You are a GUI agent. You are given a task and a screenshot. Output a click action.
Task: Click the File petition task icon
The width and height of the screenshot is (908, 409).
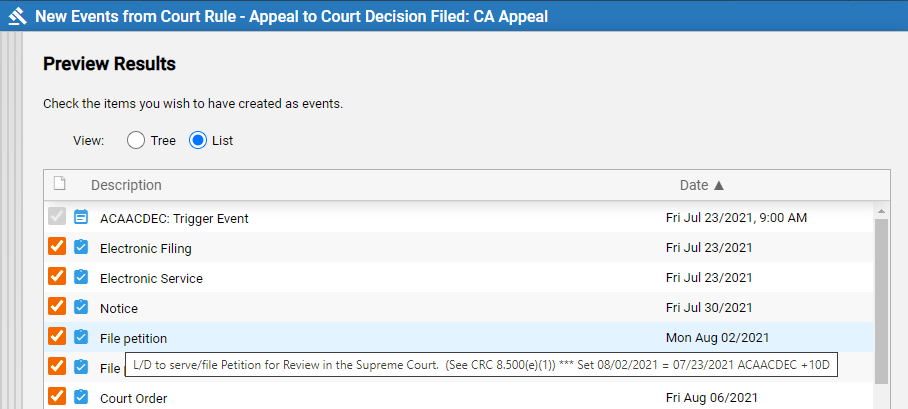click(x=81, y=337)
